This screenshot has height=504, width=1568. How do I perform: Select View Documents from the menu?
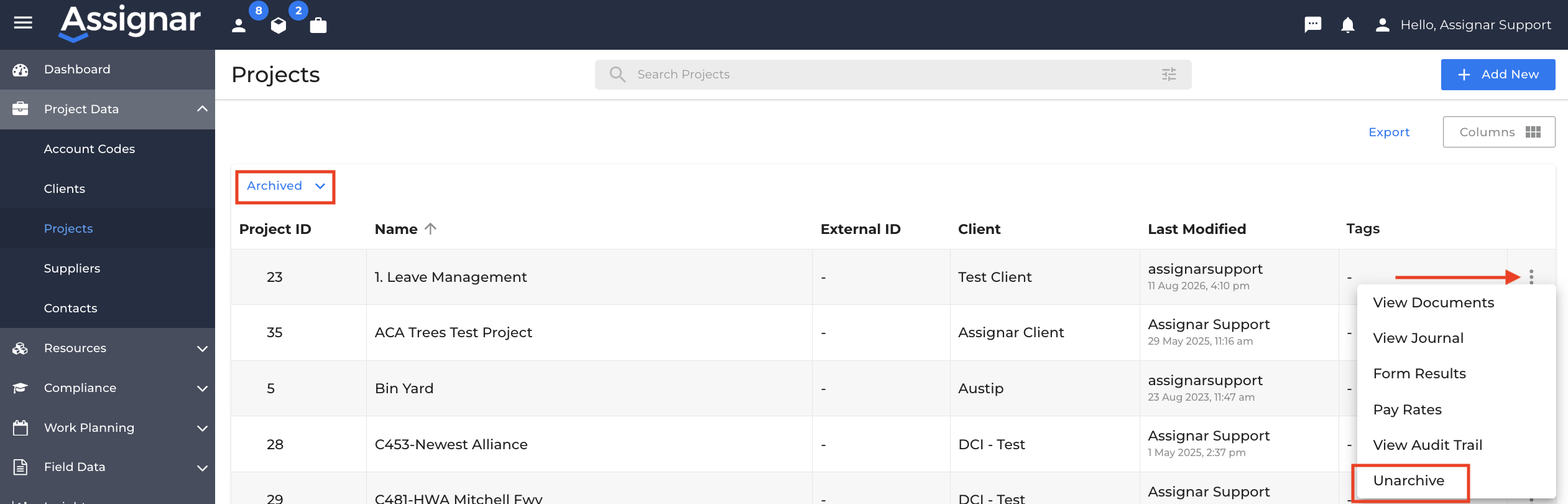1433,303
